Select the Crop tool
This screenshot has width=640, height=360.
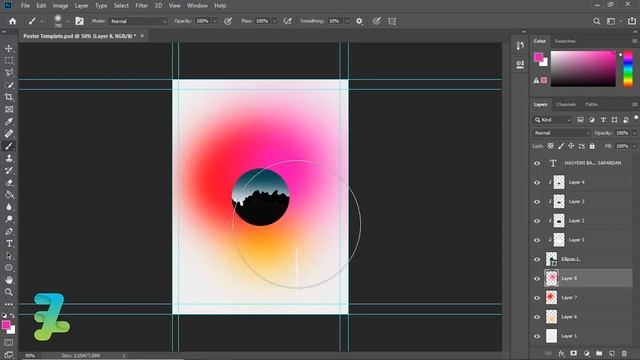point(9,97)
